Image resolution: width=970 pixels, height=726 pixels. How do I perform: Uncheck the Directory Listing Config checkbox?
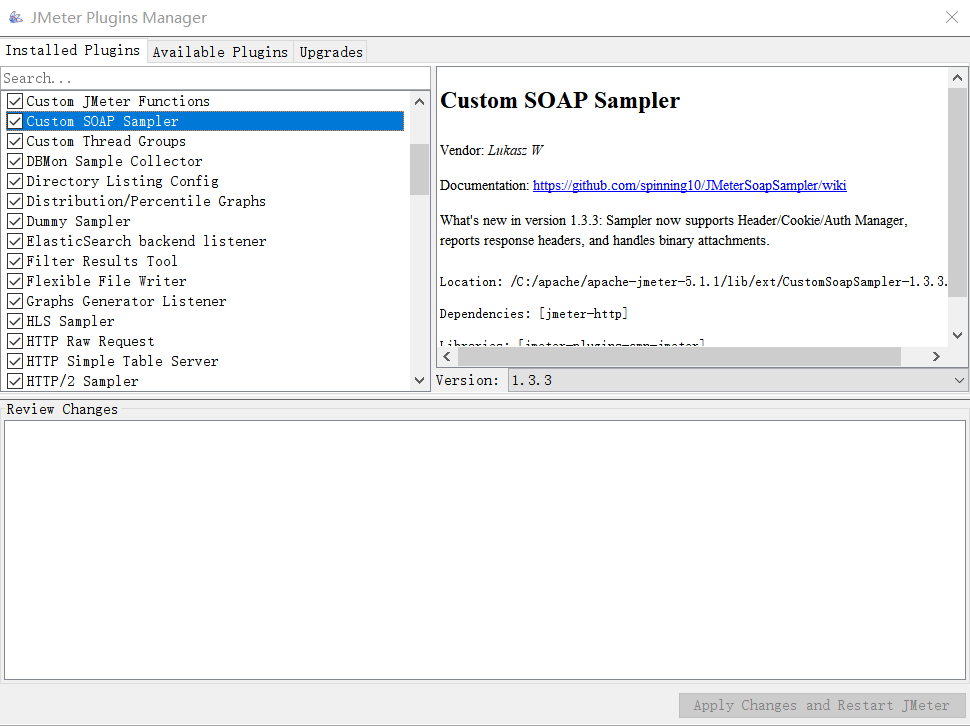(x=15, y=181)
